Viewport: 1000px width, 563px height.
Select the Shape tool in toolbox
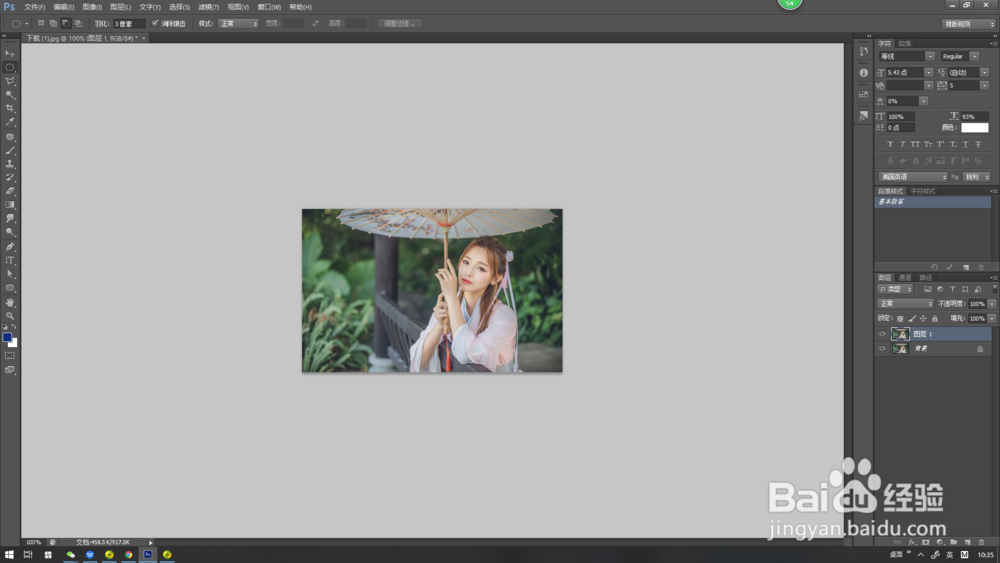(10, 288)
